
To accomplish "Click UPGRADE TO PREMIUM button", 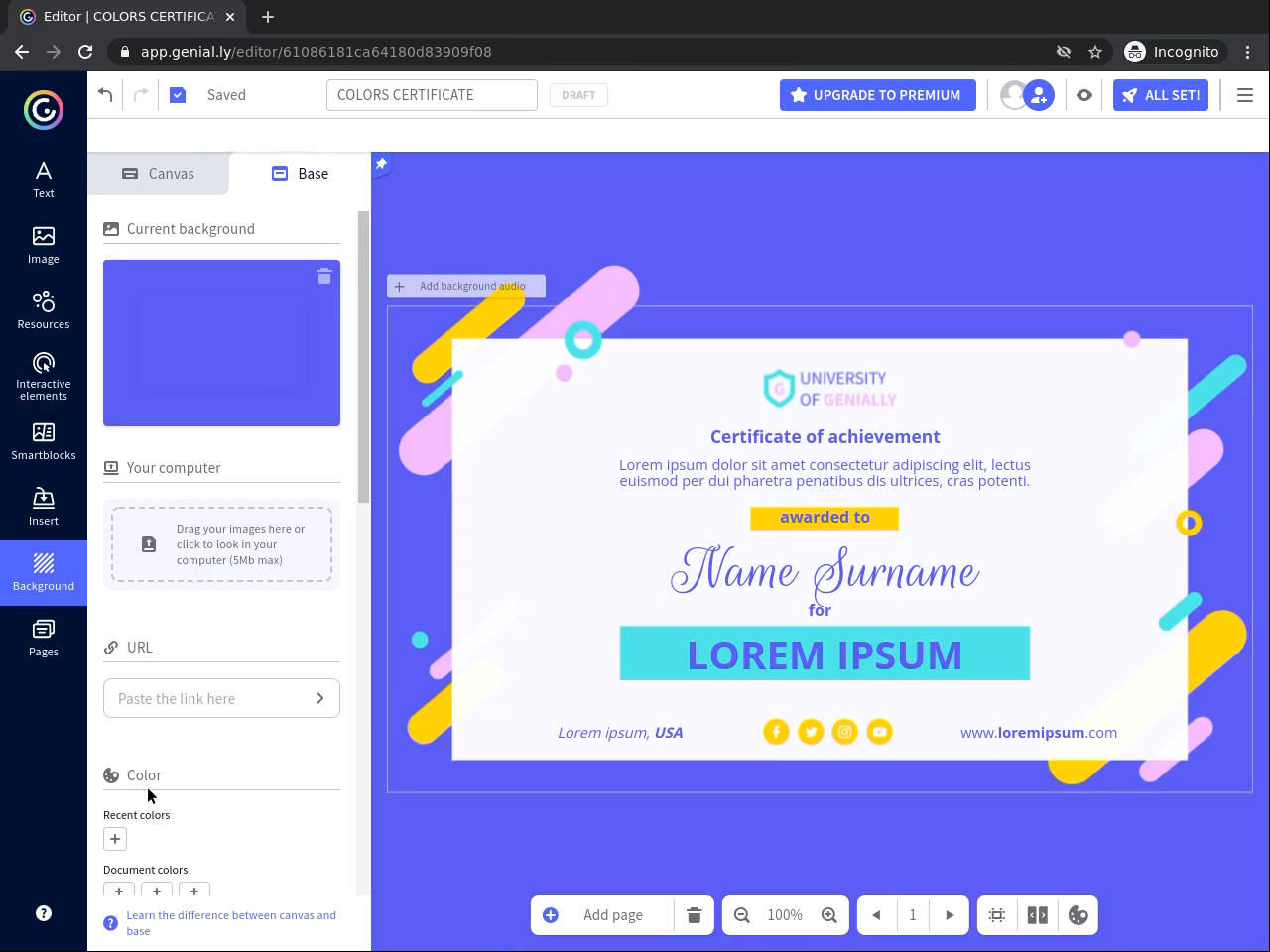I will pos(878,95).
